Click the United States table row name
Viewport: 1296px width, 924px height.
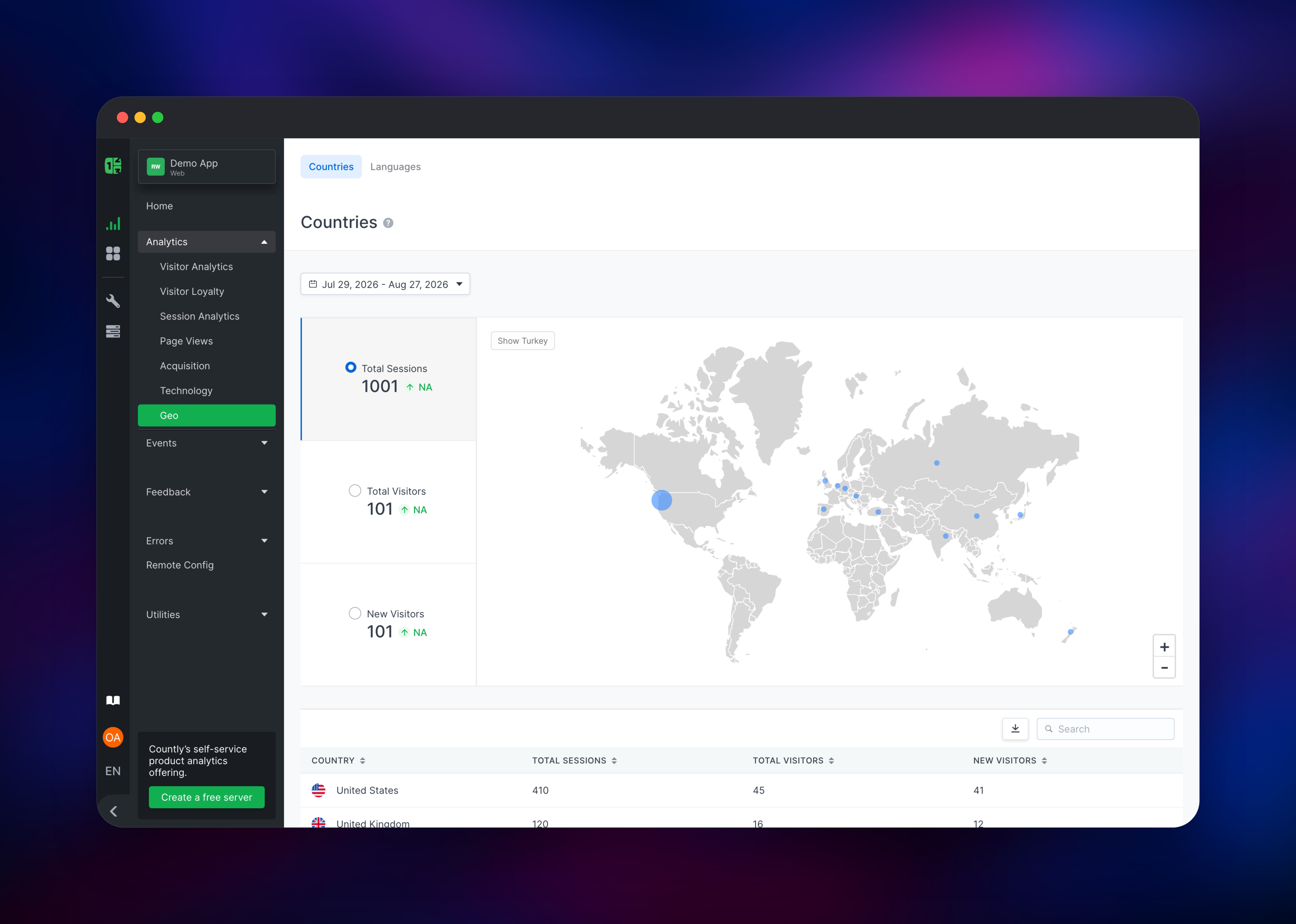tap(367, 790)
